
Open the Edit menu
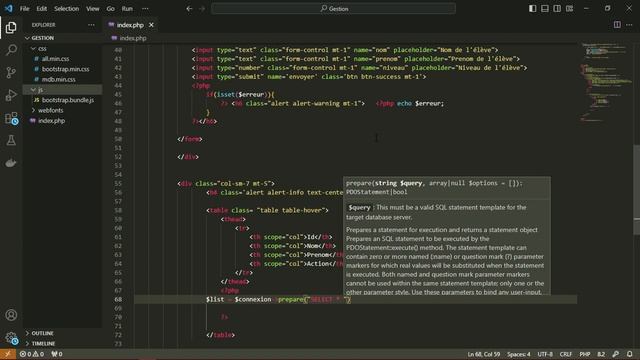[41, 8]
